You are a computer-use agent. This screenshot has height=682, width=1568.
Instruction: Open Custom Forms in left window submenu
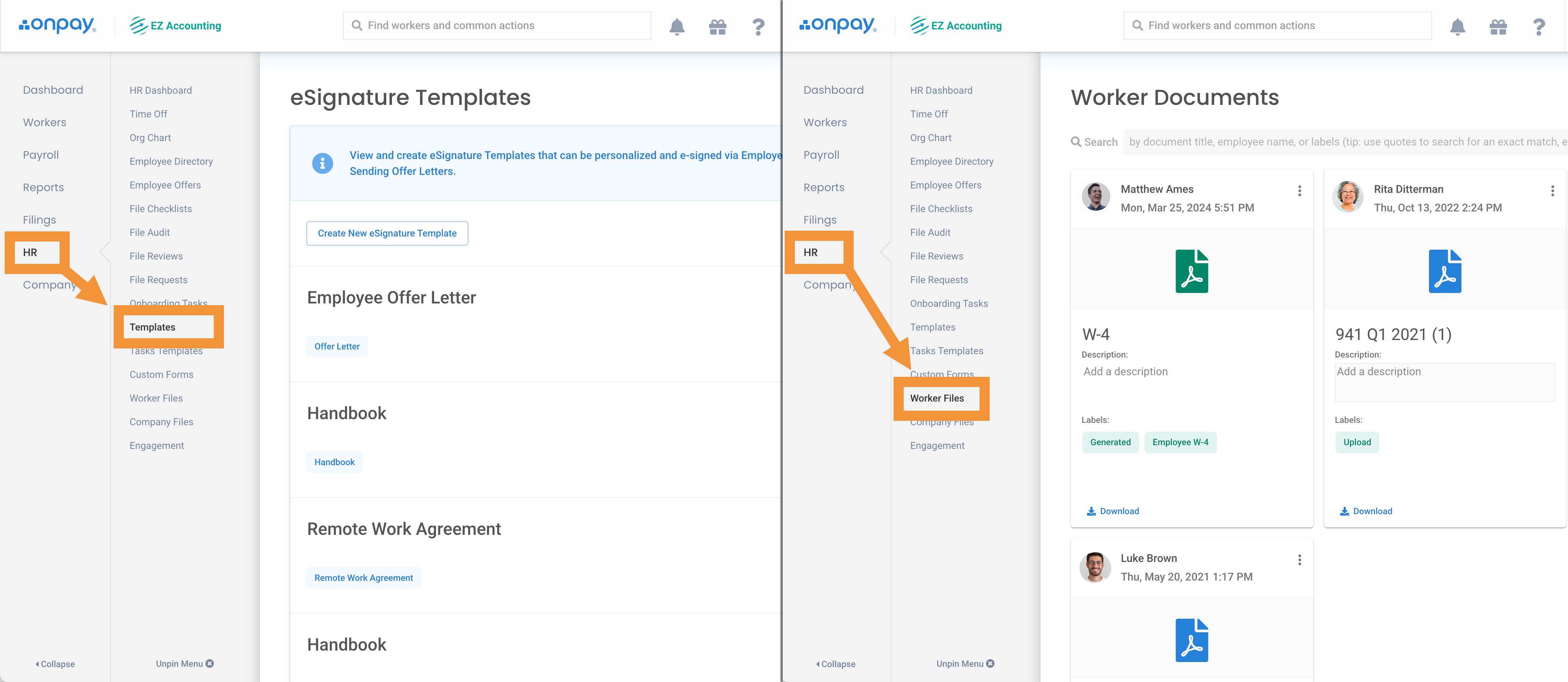pyautogui.click(x=161, y=374)
